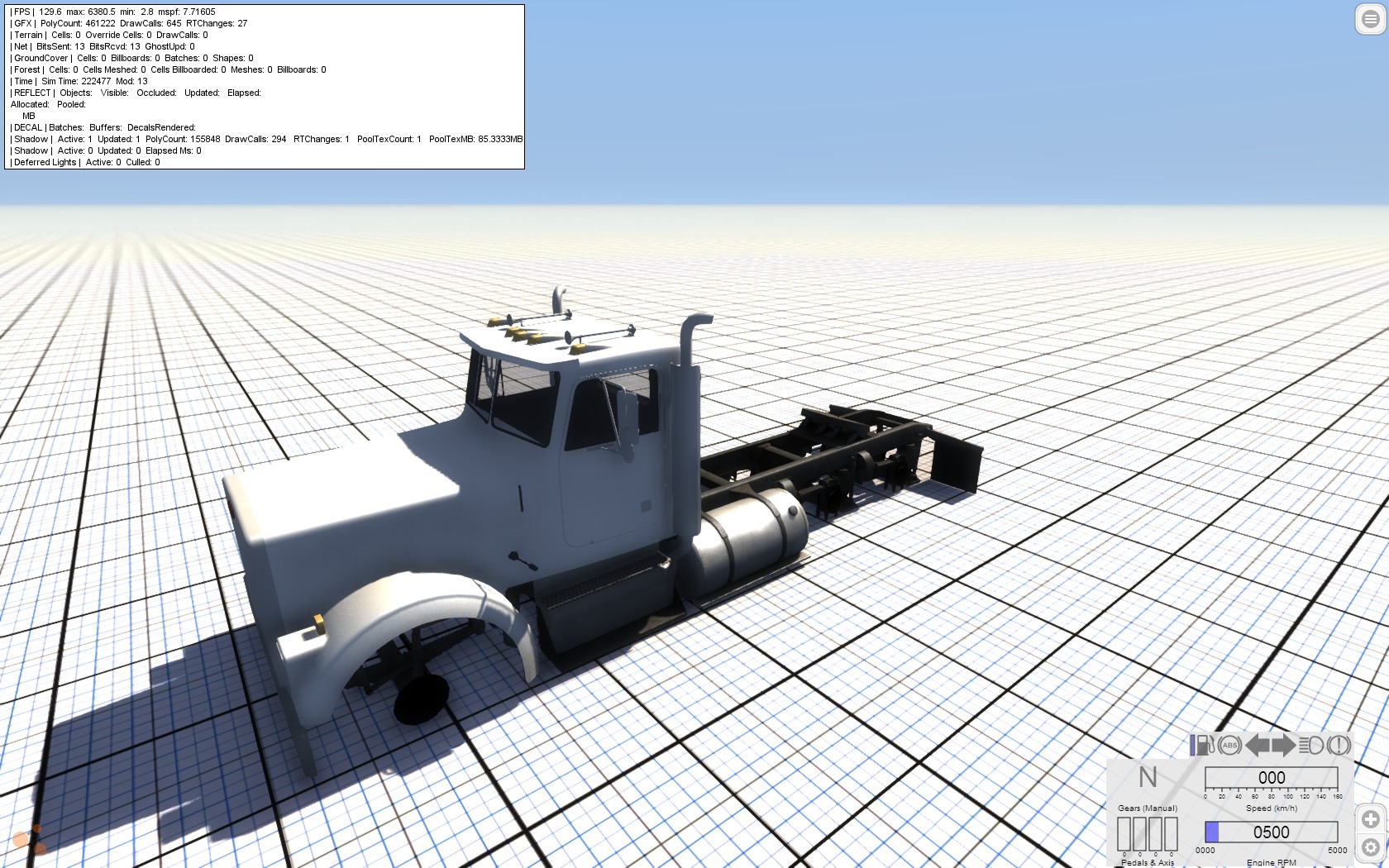The width and height of the screenshot is (1389, 868).
Task: Click the FPS line in debug stats
Action: [112, 12]
